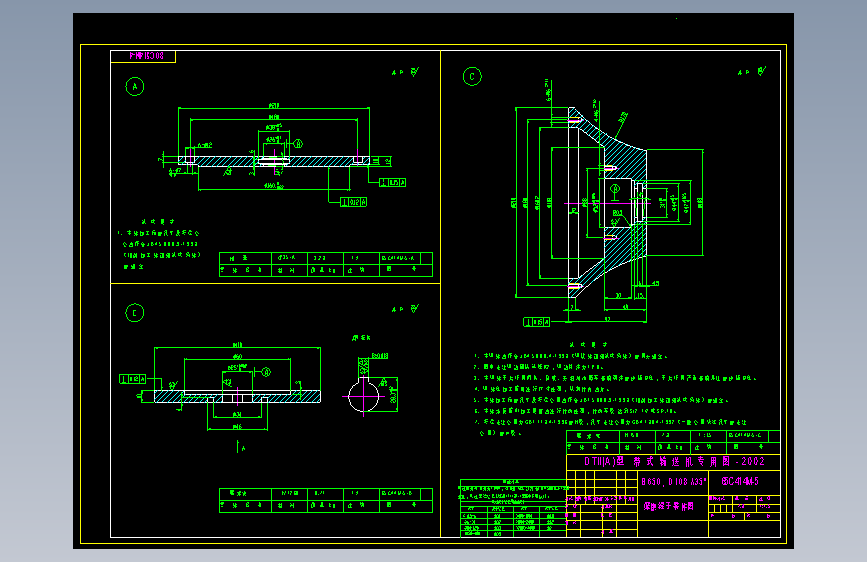Click the mirrored magenta drawing number at top-left

(147, 56)
